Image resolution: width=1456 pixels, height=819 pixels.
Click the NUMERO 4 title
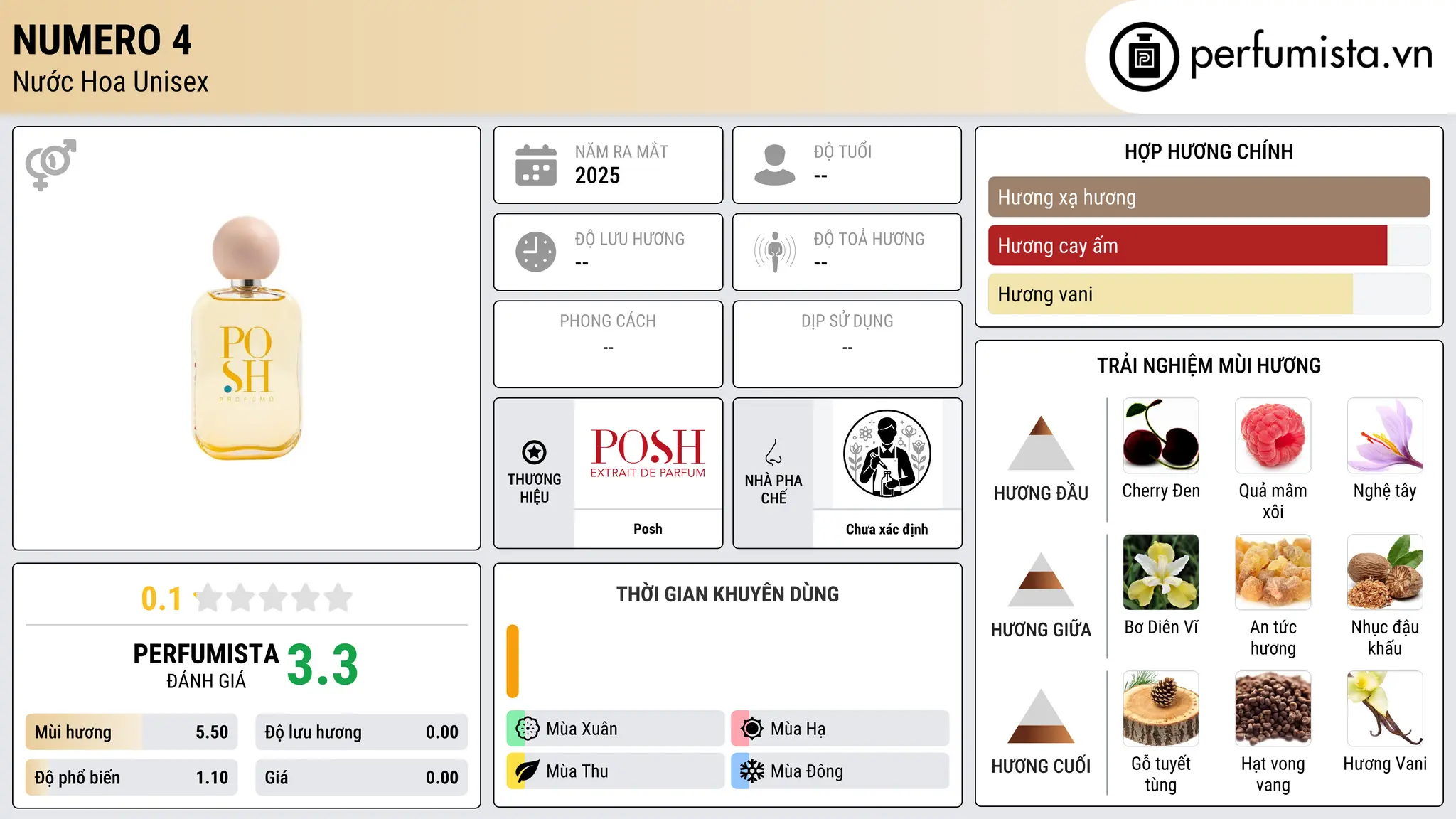(x=102, y=40)
